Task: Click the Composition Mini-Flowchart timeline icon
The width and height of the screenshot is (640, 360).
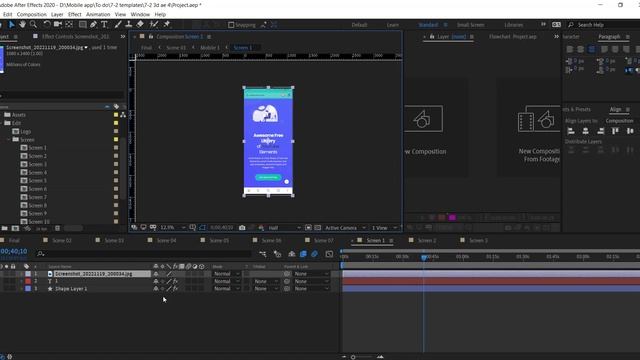Action: pos(262,254)
